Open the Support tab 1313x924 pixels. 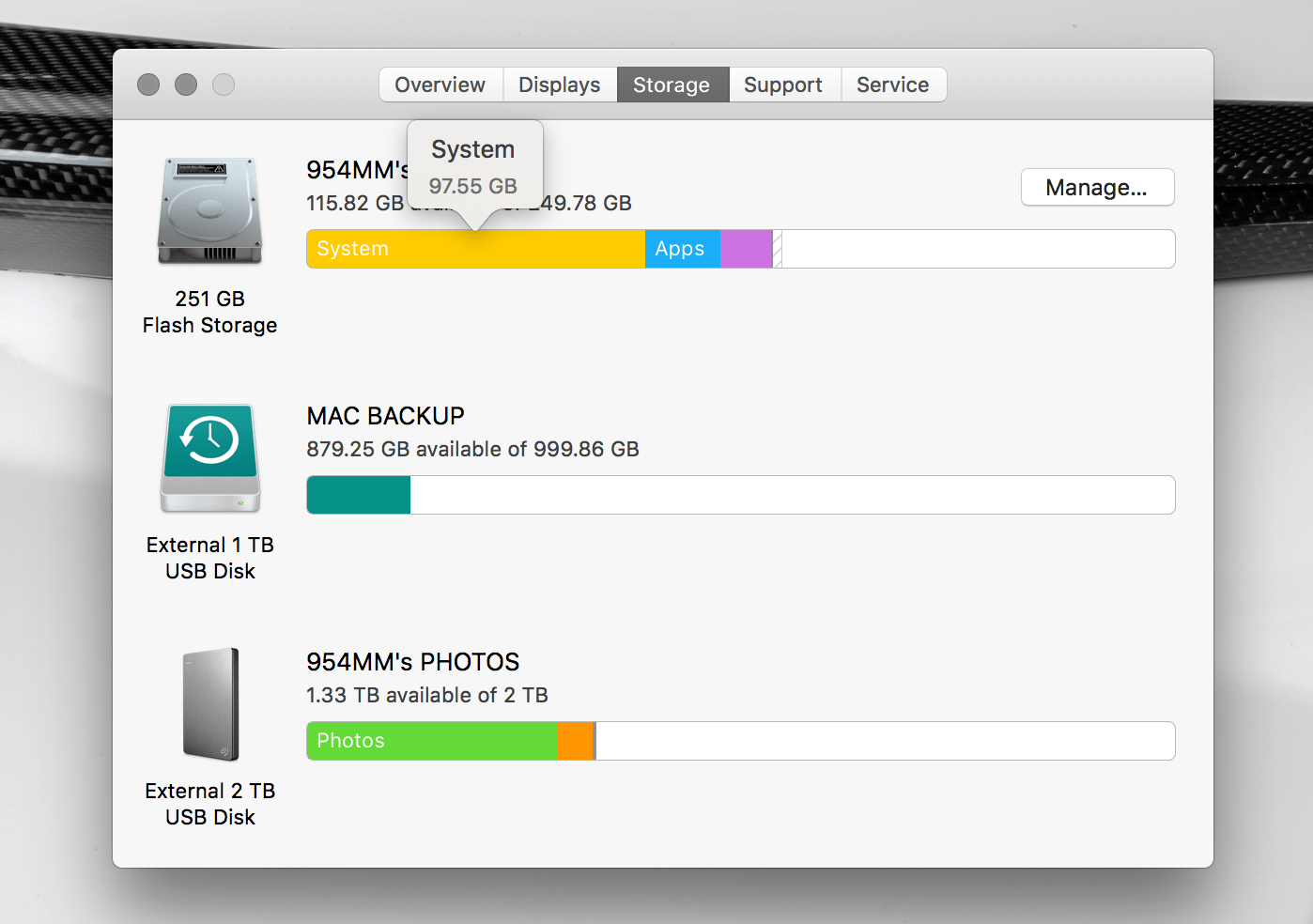pyautogui.click(x=784, y=85)
